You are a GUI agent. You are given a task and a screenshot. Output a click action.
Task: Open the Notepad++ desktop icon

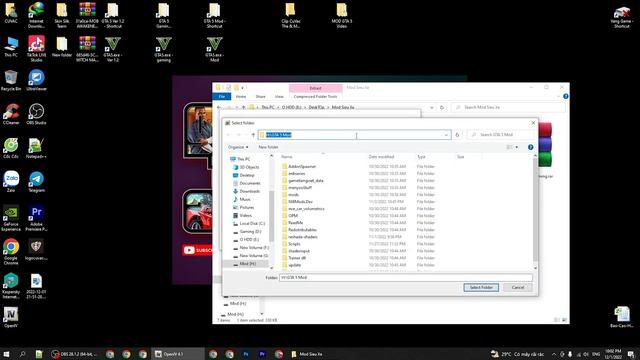click(x=36, y=148)
